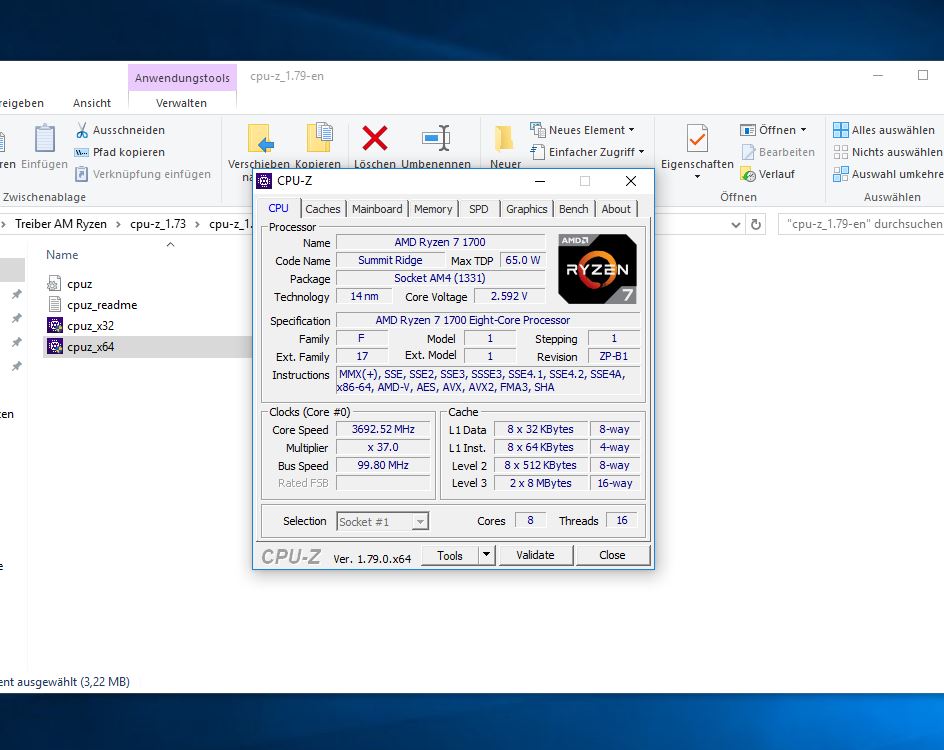Click Auswahl umkehren in ribbon

(888, 175)
